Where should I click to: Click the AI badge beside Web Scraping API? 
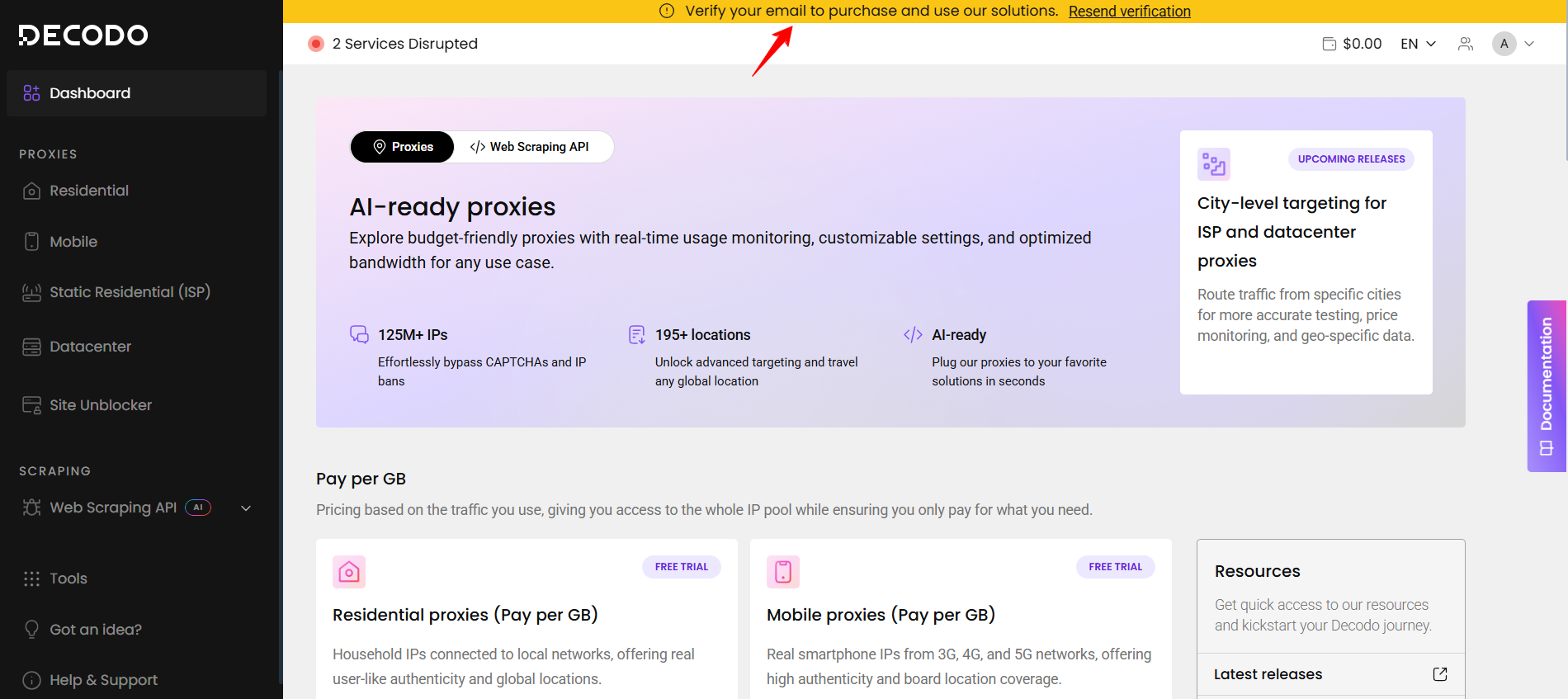tap(198, 508)
